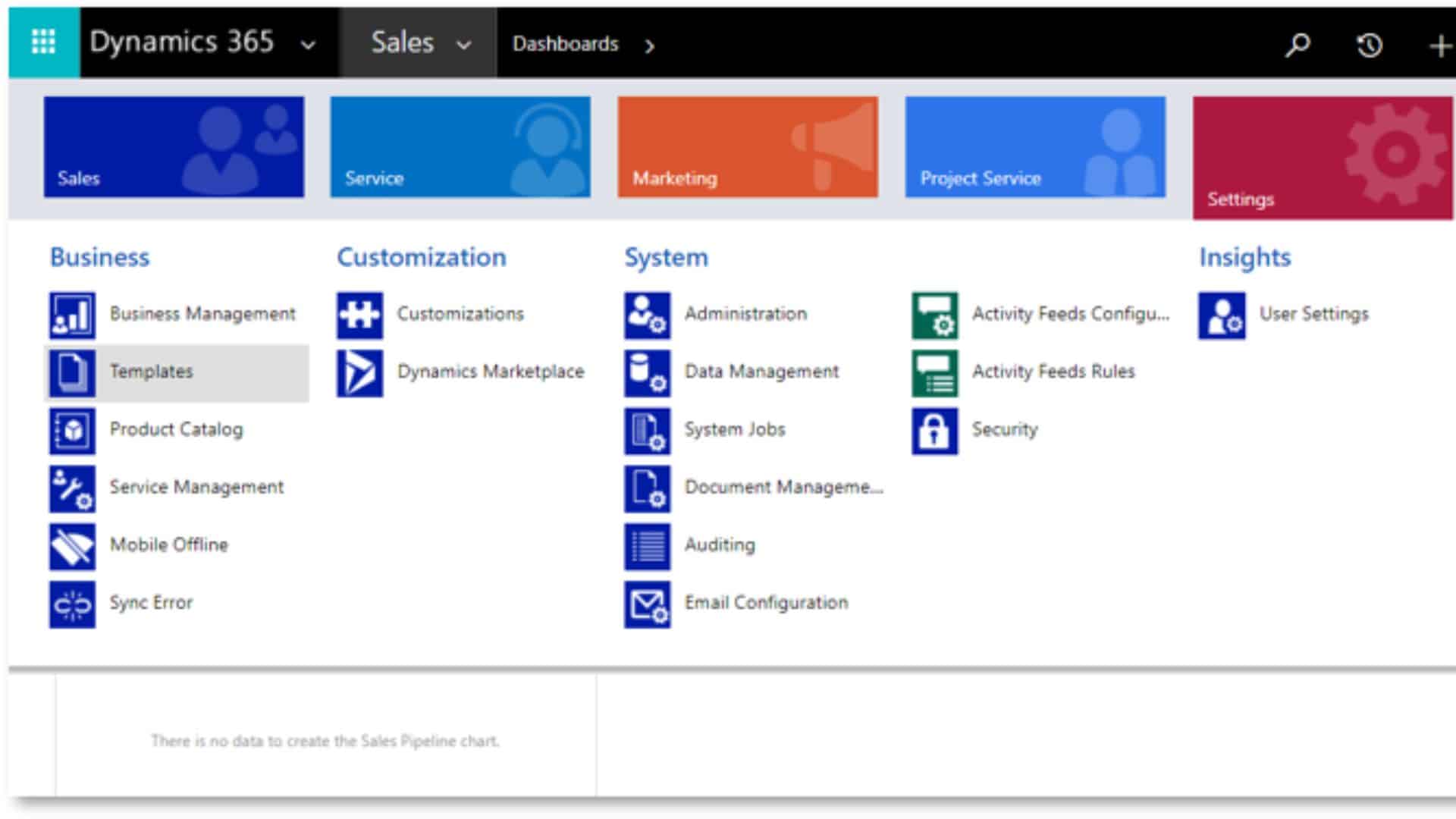Open Sync Error link
Viewport: 1456px width, 819px height.
coord(151,602)
